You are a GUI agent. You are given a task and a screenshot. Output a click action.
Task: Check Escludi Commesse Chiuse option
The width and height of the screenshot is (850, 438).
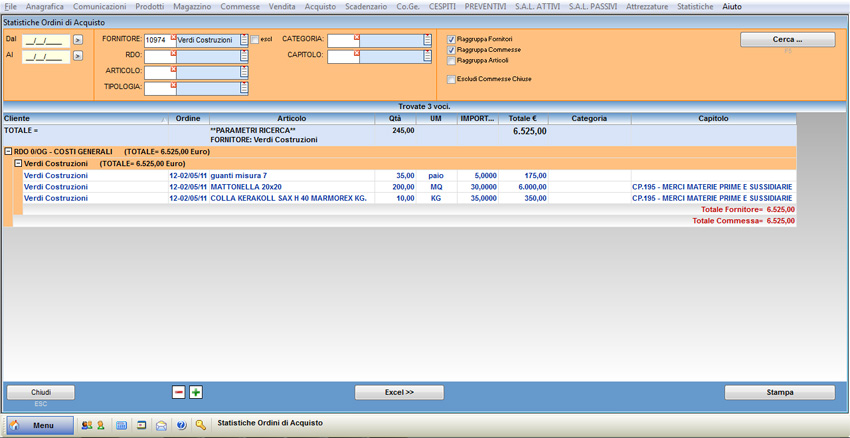click(x=451, y=80)
